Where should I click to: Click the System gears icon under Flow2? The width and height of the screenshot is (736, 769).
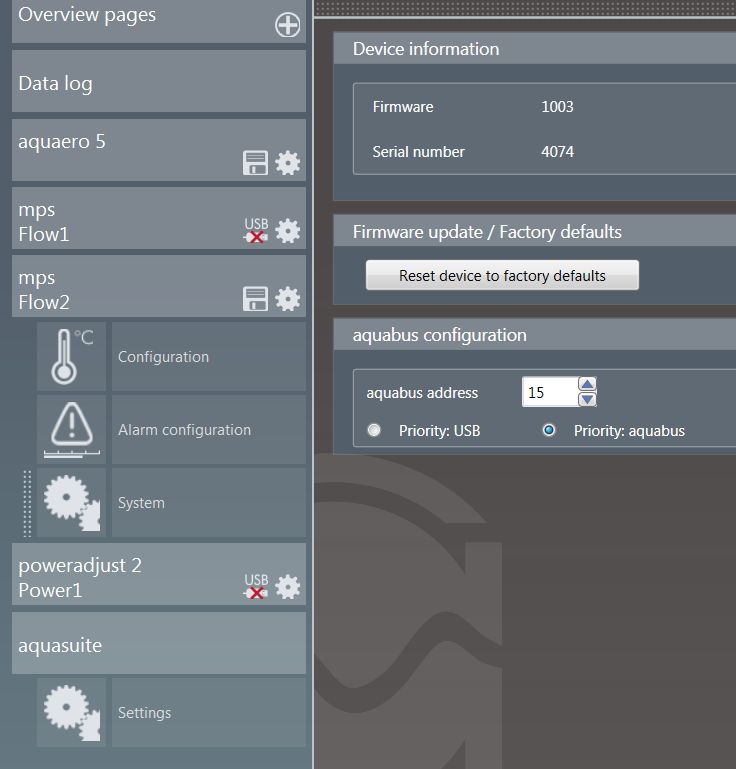coord(72,503)
